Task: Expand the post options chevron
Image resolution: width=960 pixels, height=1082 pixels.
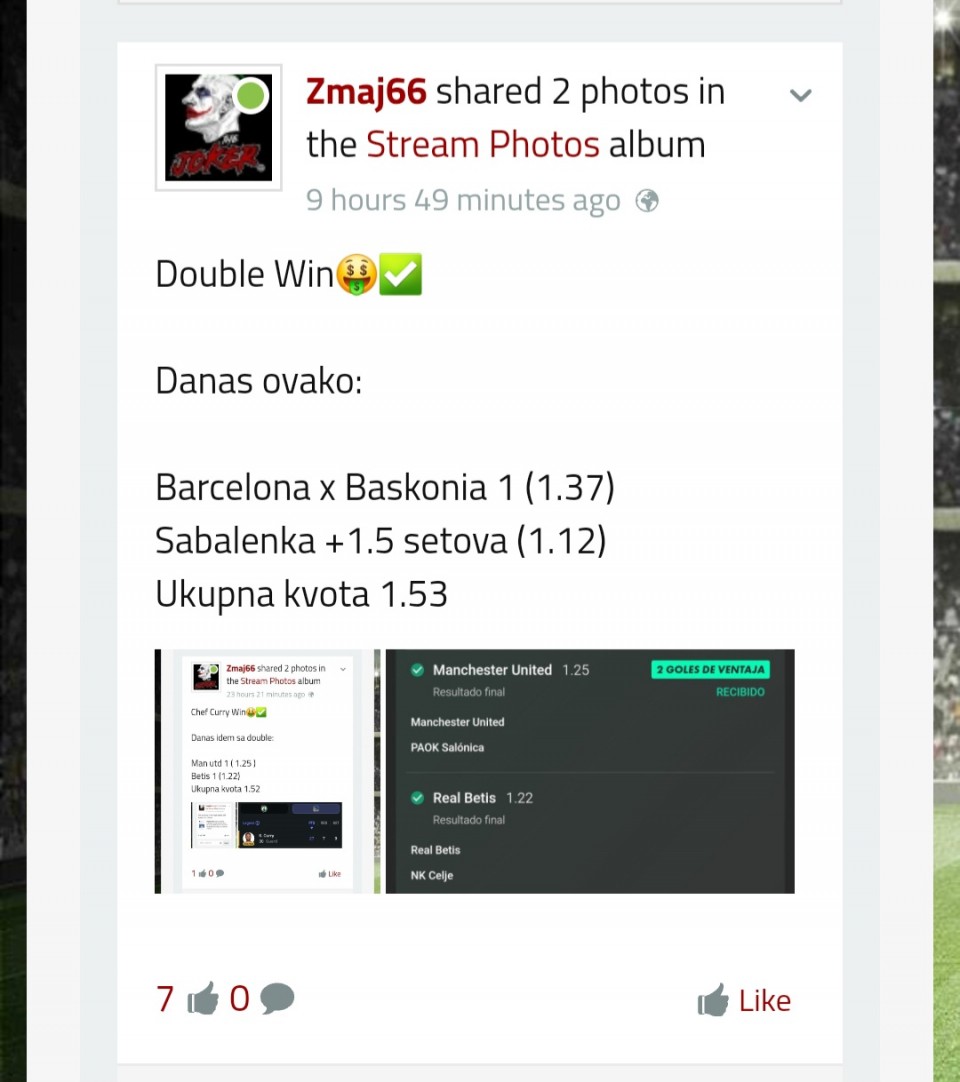Action: point(801,95)
